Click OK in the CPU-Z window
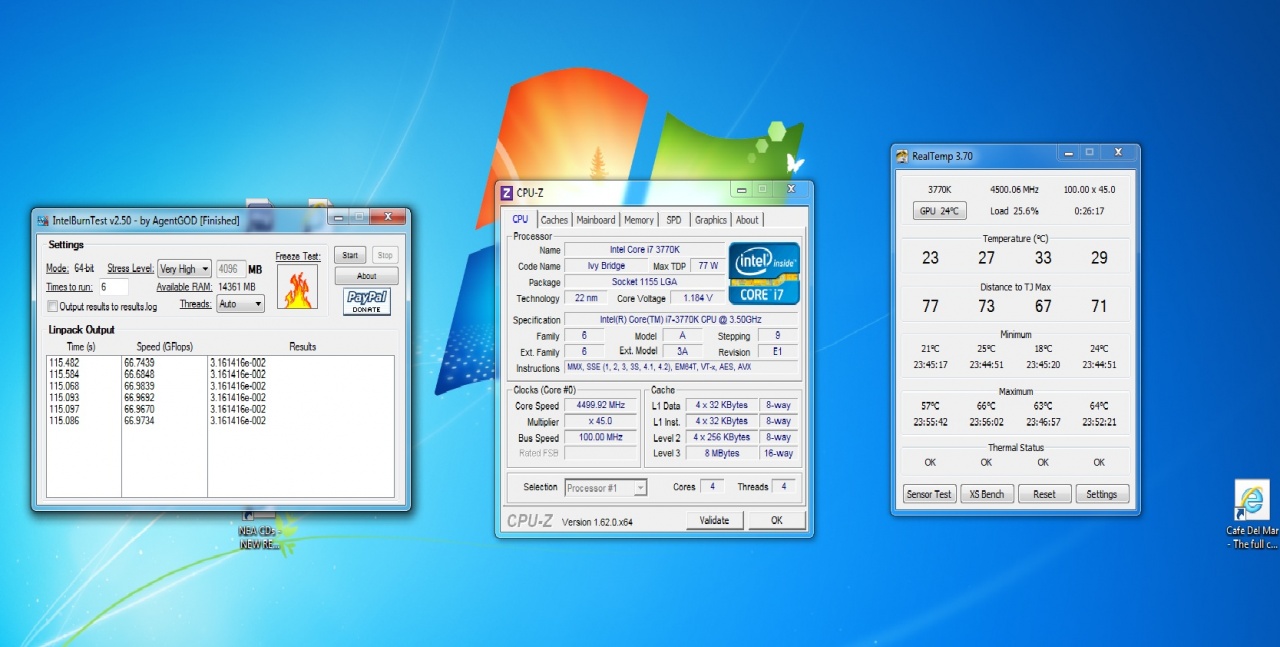1280x647 pixels. 777,520
